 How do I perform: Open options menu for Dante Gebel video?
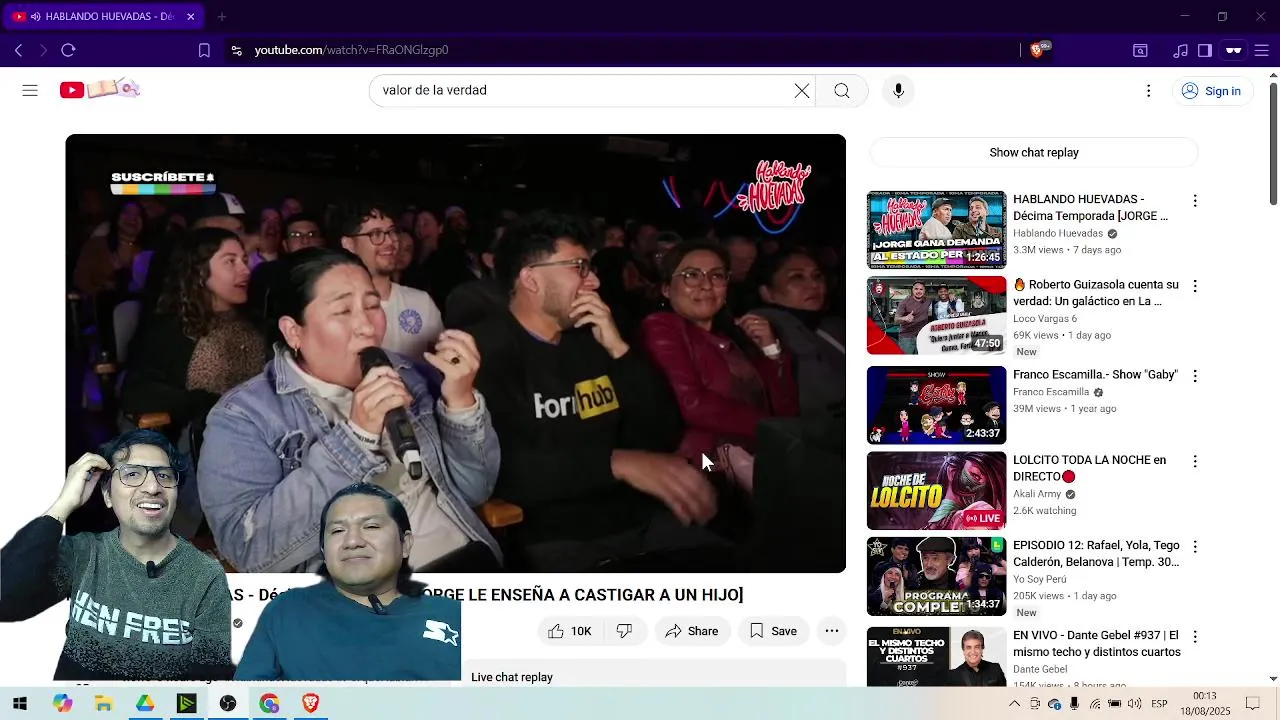point(1194,637)
